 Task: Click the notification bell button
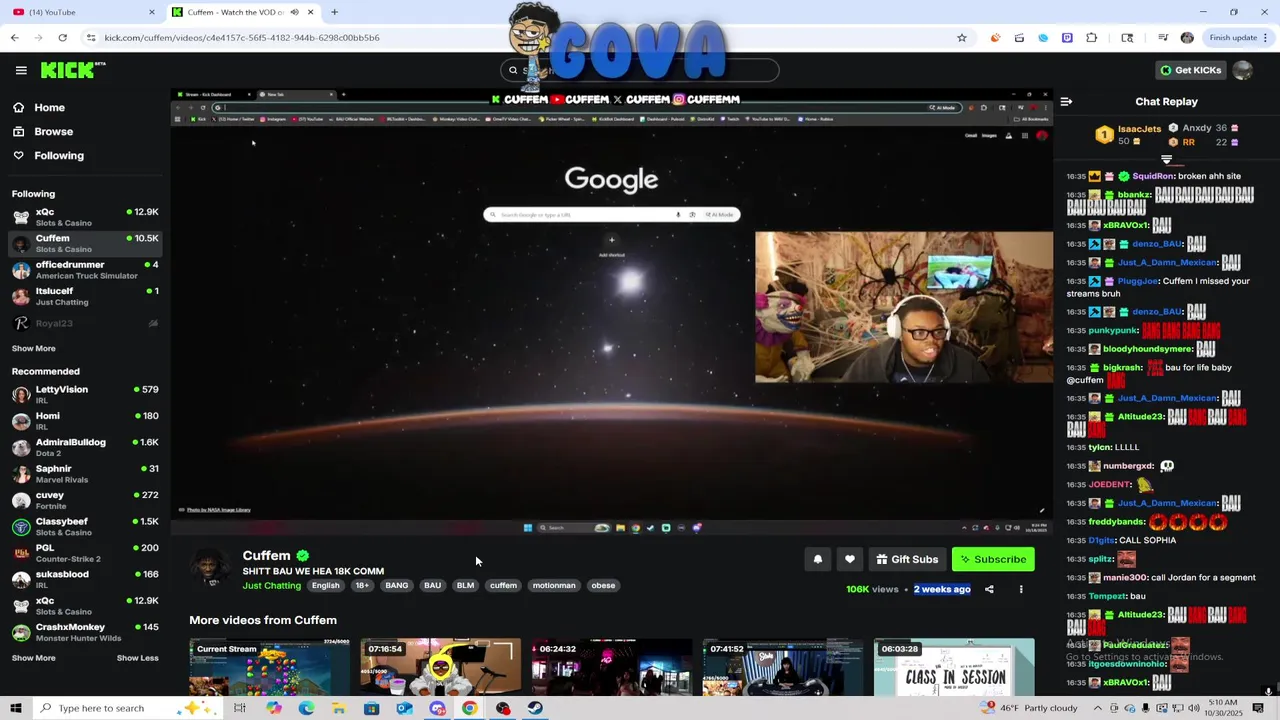[817, 560]
